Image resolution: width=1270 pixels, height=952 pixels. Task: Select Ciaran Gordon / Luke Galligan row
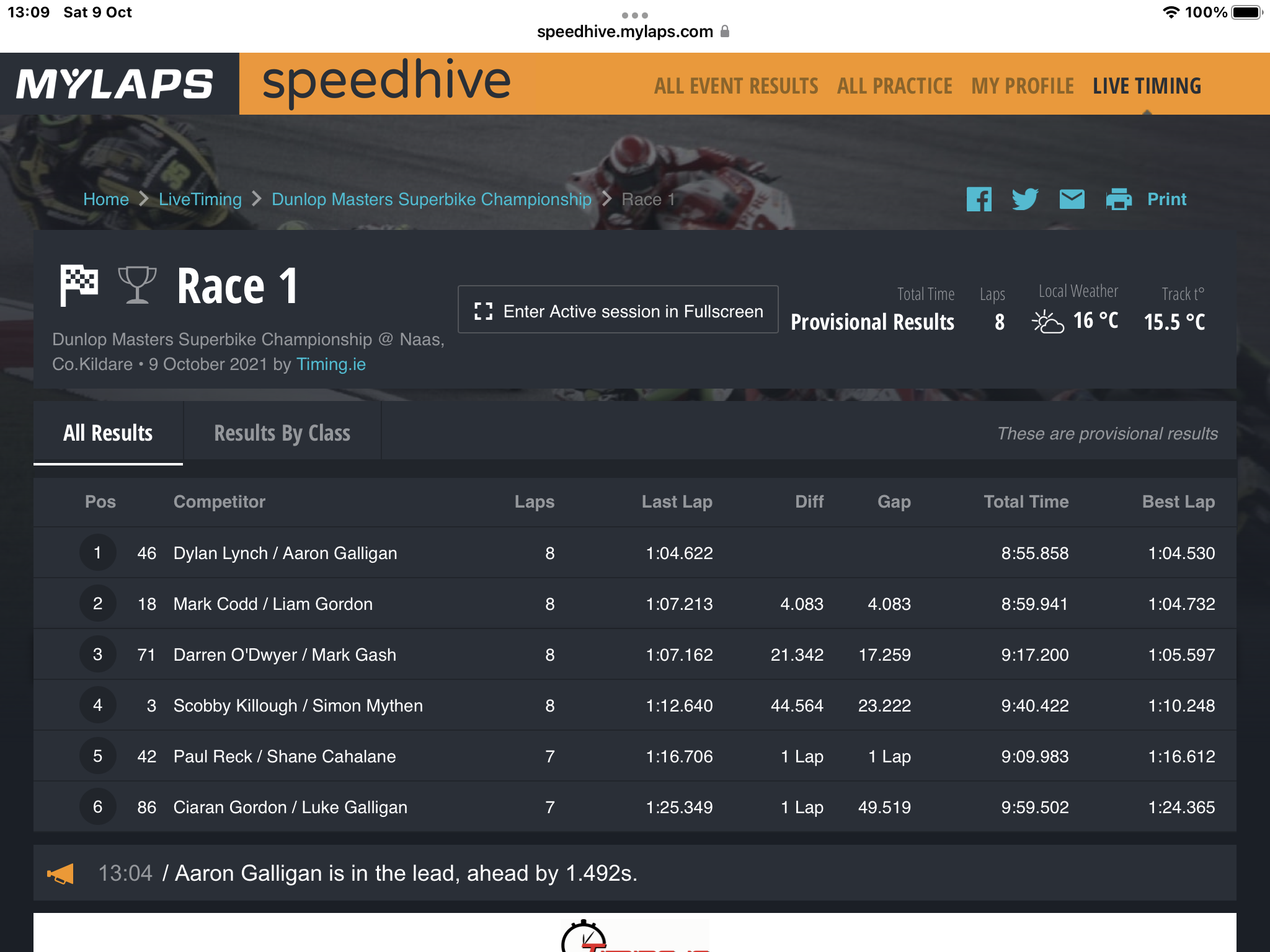[x=635, y=807]
